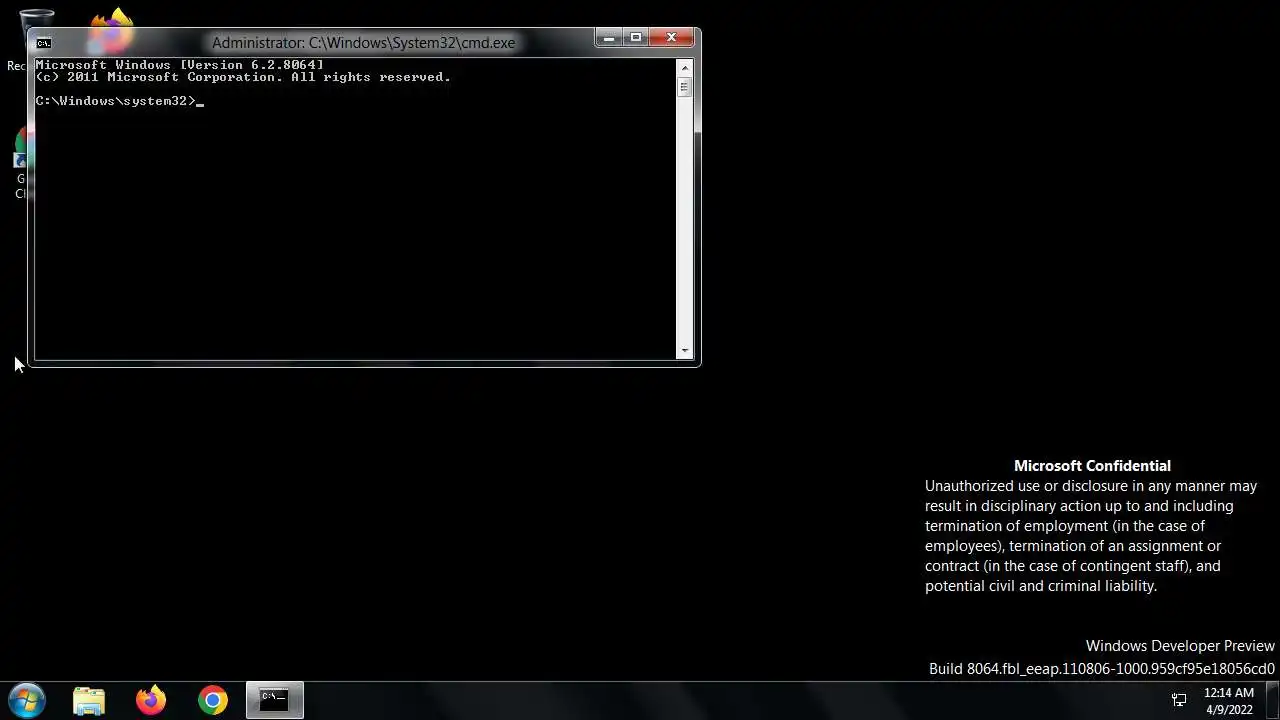1280x720 pixels.
Task: Open the cmd window system menu icon
Action: pos(43,43)
